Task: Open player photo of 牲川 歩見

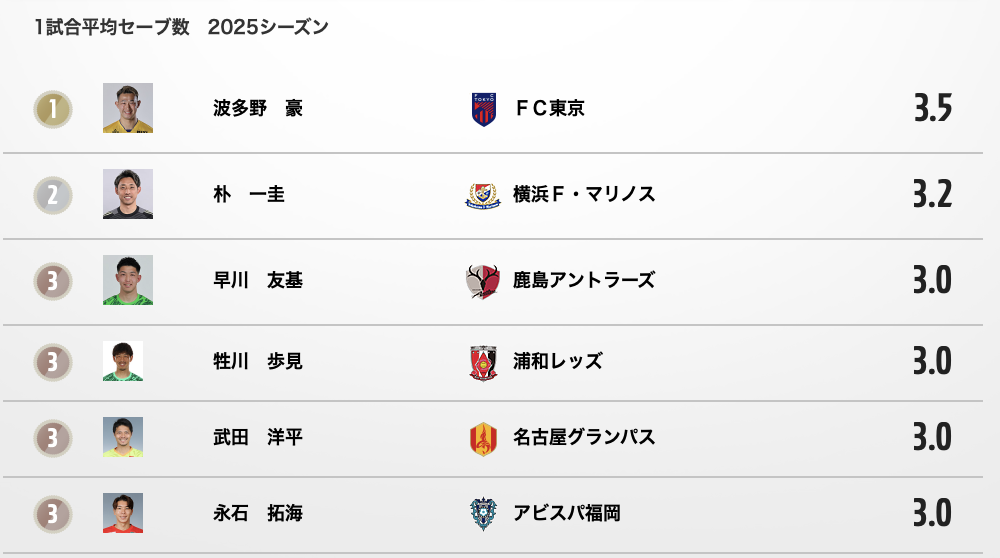Action: point(123,361)
